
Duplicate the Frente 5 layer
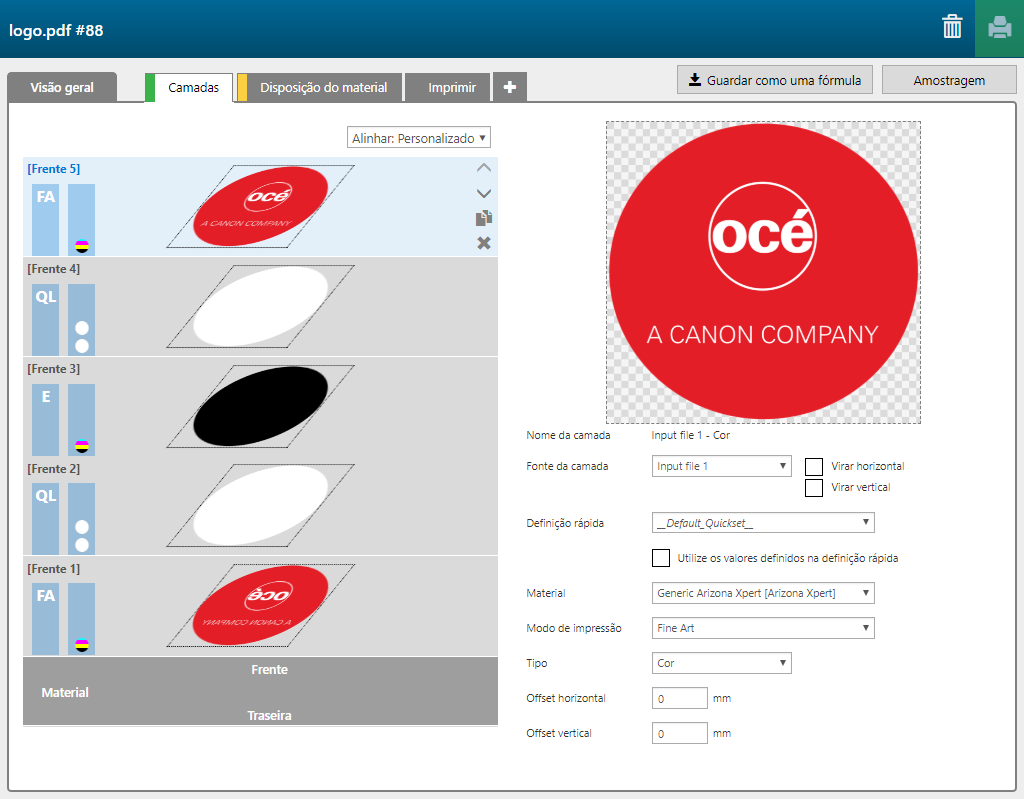pyautogui.click(x=484, y=218)
